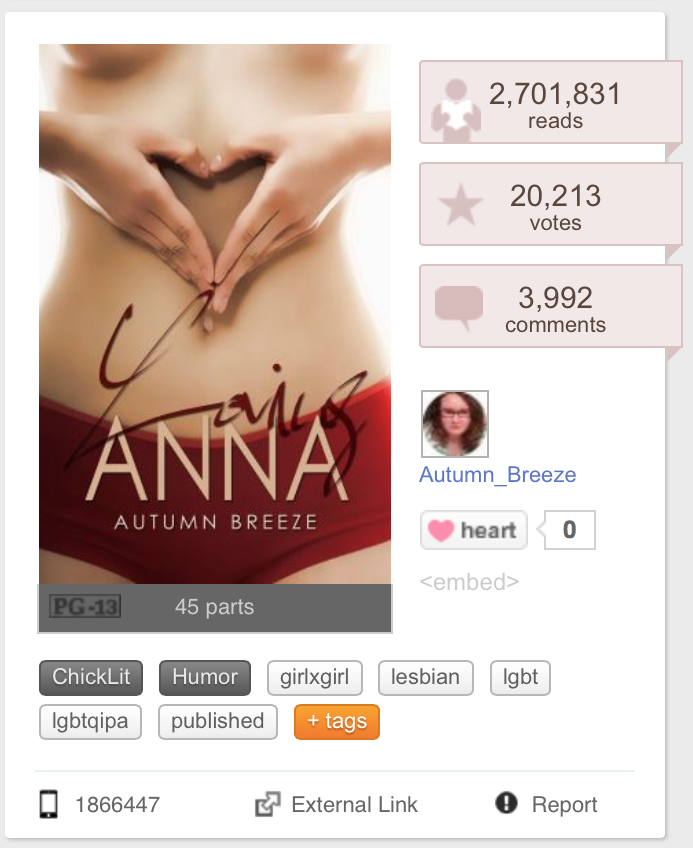The width and height of the screenshot is (693, 848).
Task: Select the ChickLit category tag
Action: pos(91,677)
